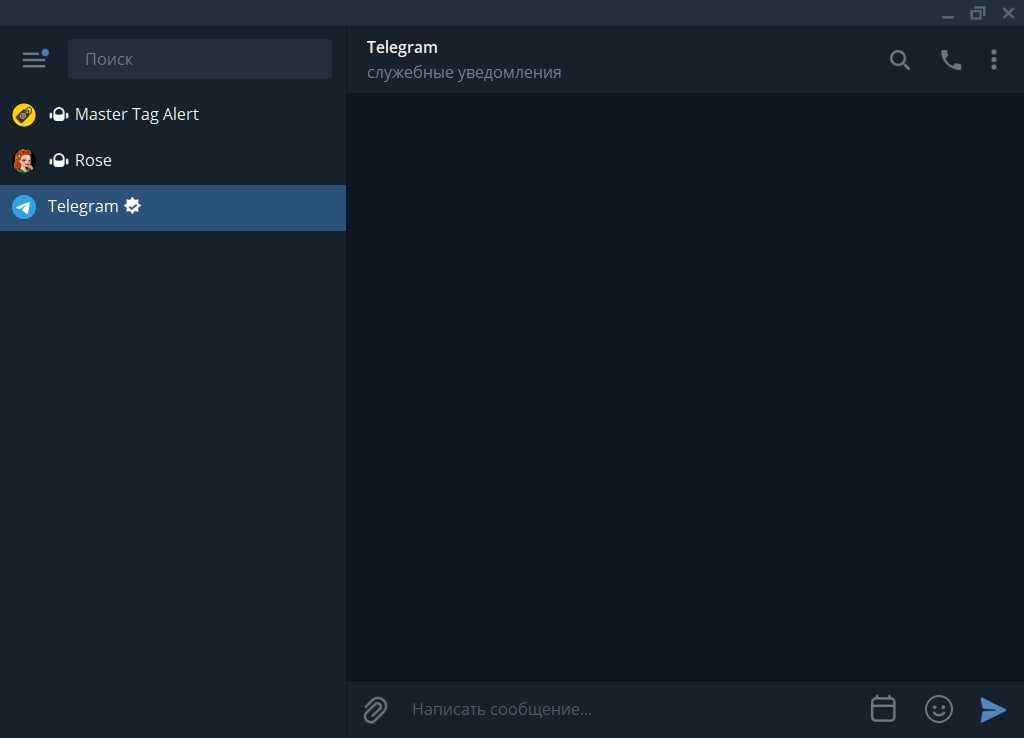Open the scheduled messages calendar icon
This screenshot has width=1024, height=738.
pyautogui.click(x=883, y=709)
